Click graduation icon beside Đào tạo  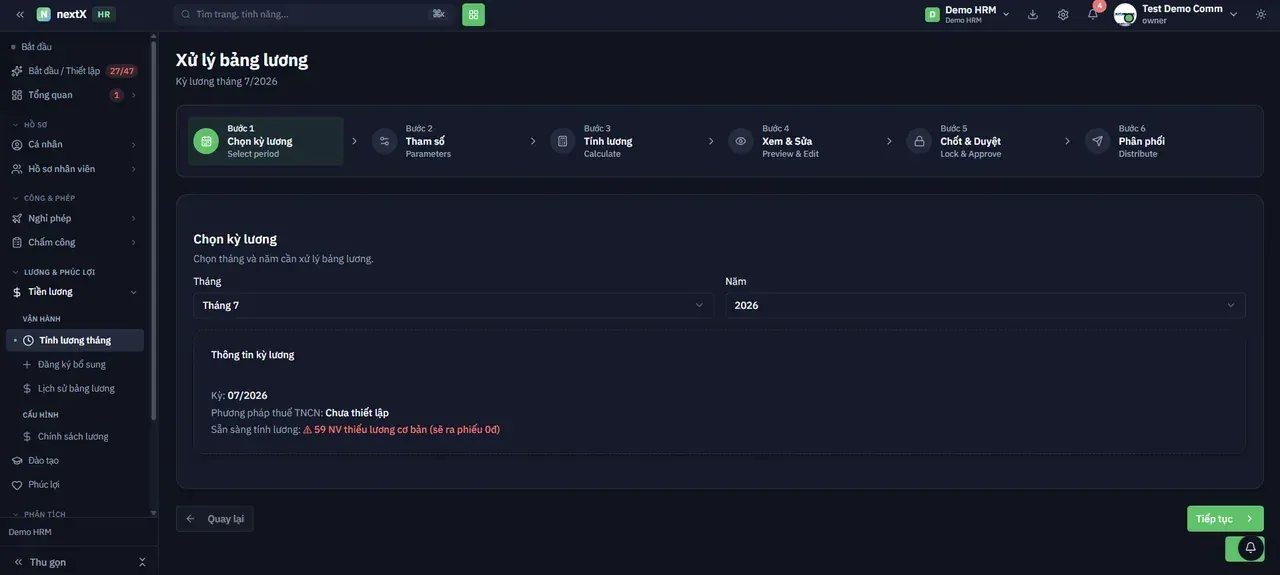click(17, 461)
